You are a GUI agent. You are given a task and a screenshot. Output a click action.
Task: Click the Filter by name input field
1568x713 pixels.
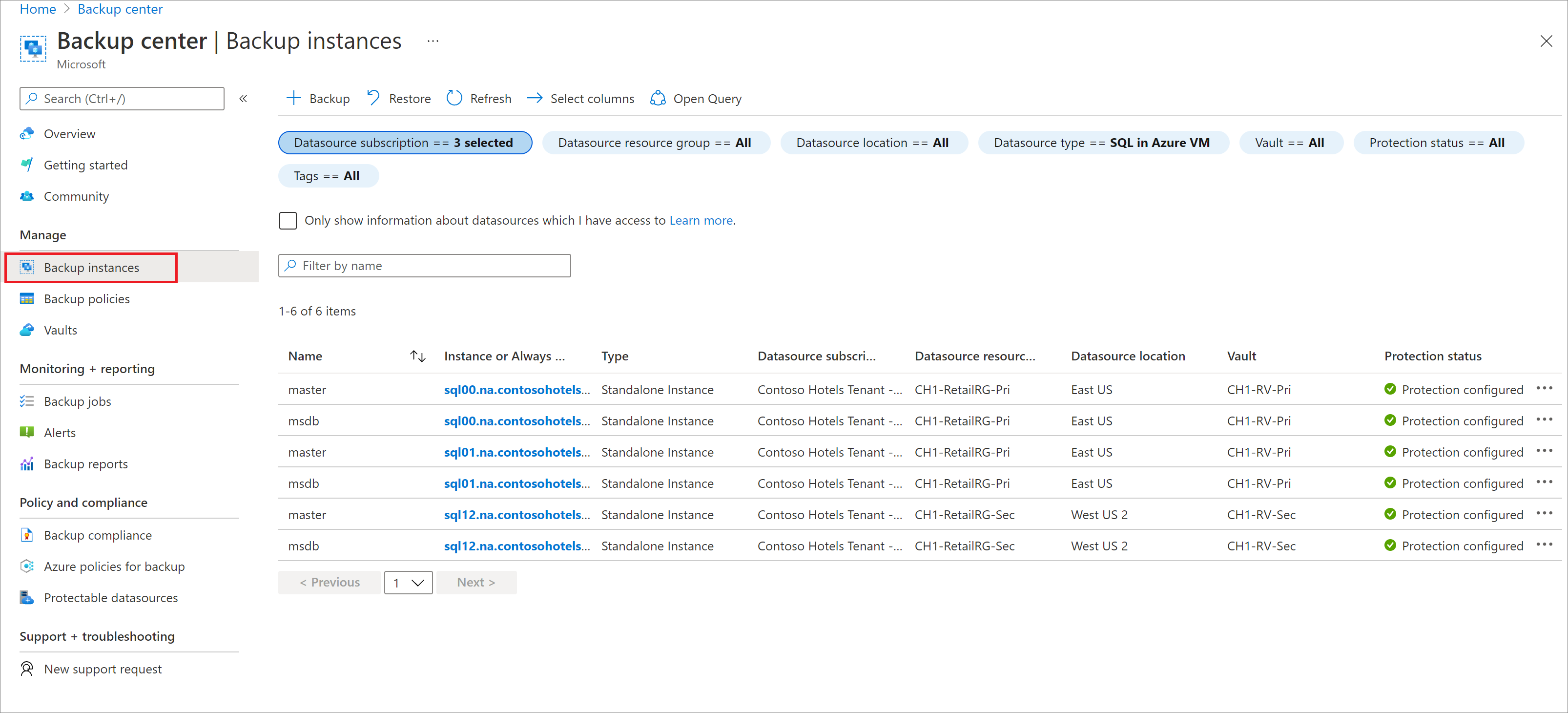click(x=425, y=265)
